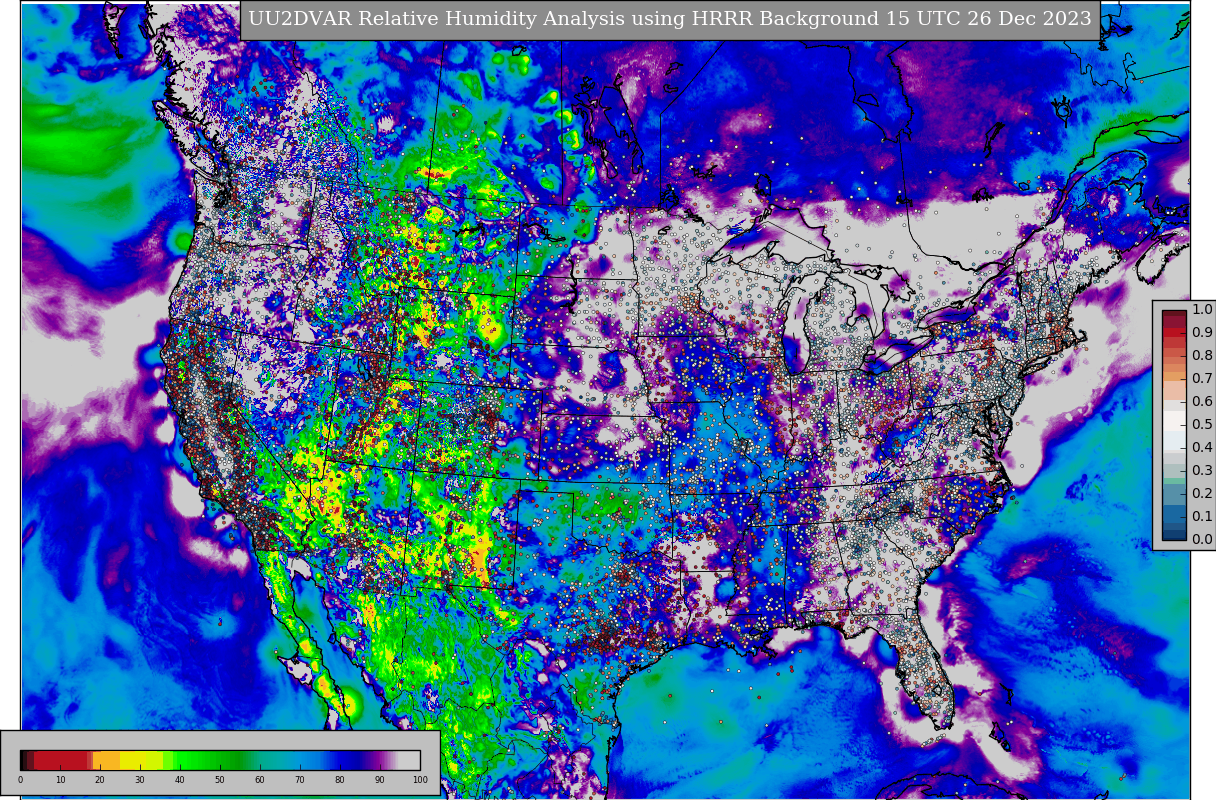The height and width of the screenshot is (800, 1216).
Task: Click the 100 tick label on humidity colorbar
Action: click(420, 780)
